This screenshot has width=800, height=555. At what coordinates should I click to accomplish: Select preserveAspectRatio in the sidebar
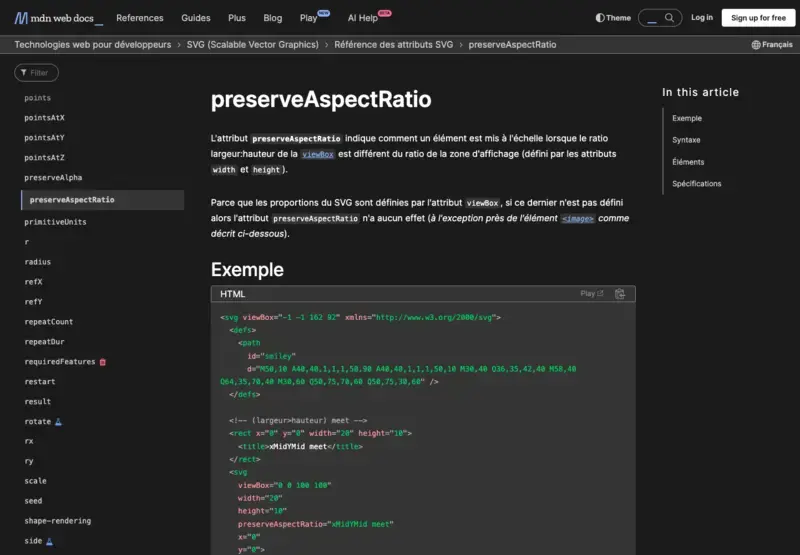(103, 200)
